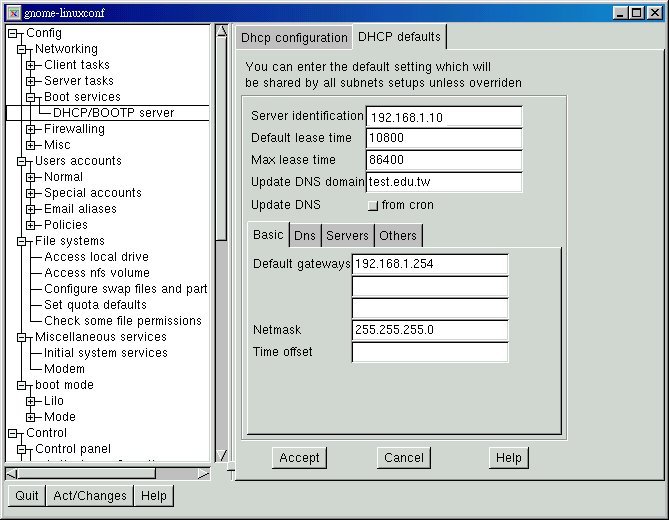The height and width of the screenshot is (520, 669).
Task: Expand the Normal accounts node
Action: click(30, 177)
